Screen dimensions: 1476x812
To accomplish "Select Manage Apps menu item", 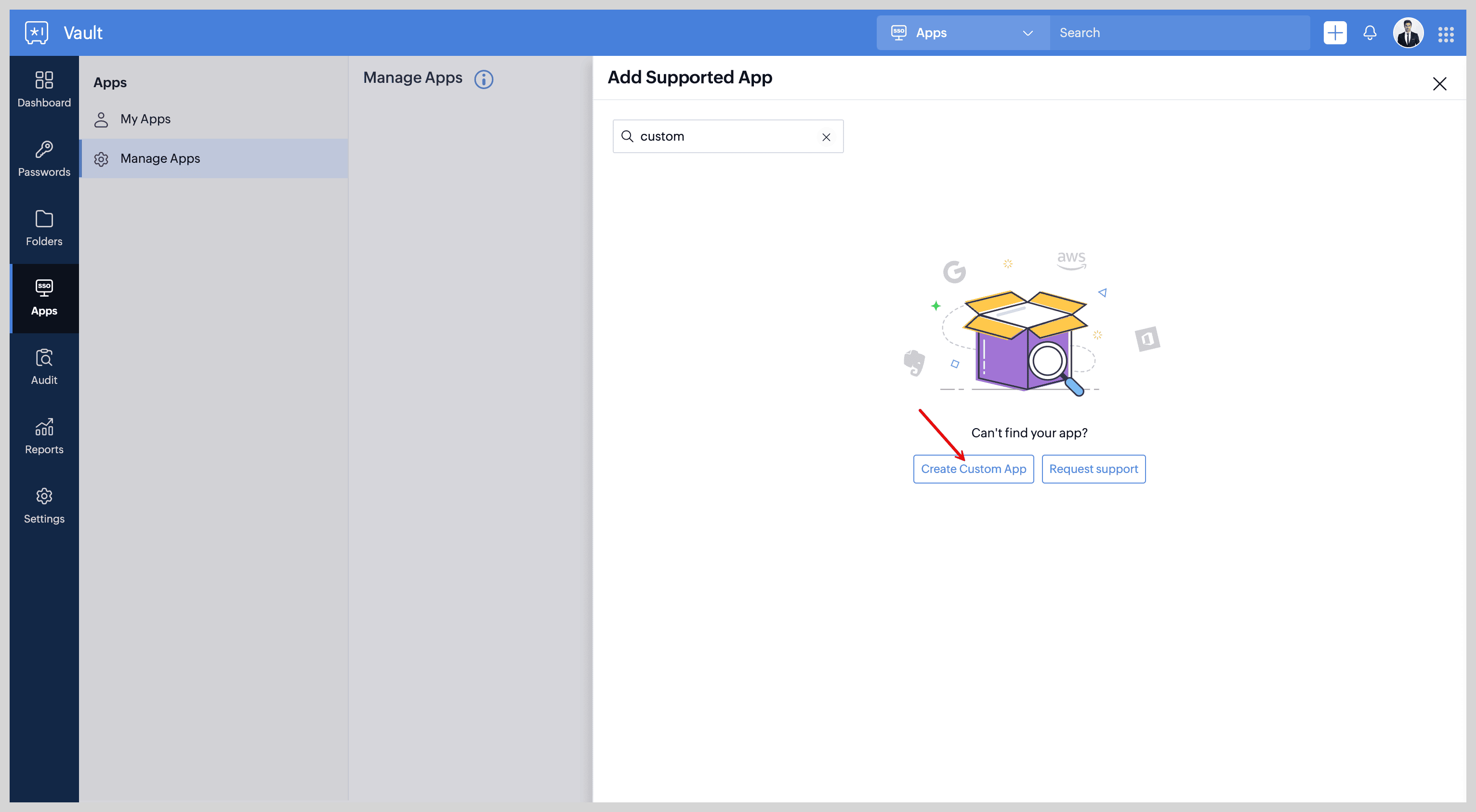I will pyautogui.click(x=160, y=159).
